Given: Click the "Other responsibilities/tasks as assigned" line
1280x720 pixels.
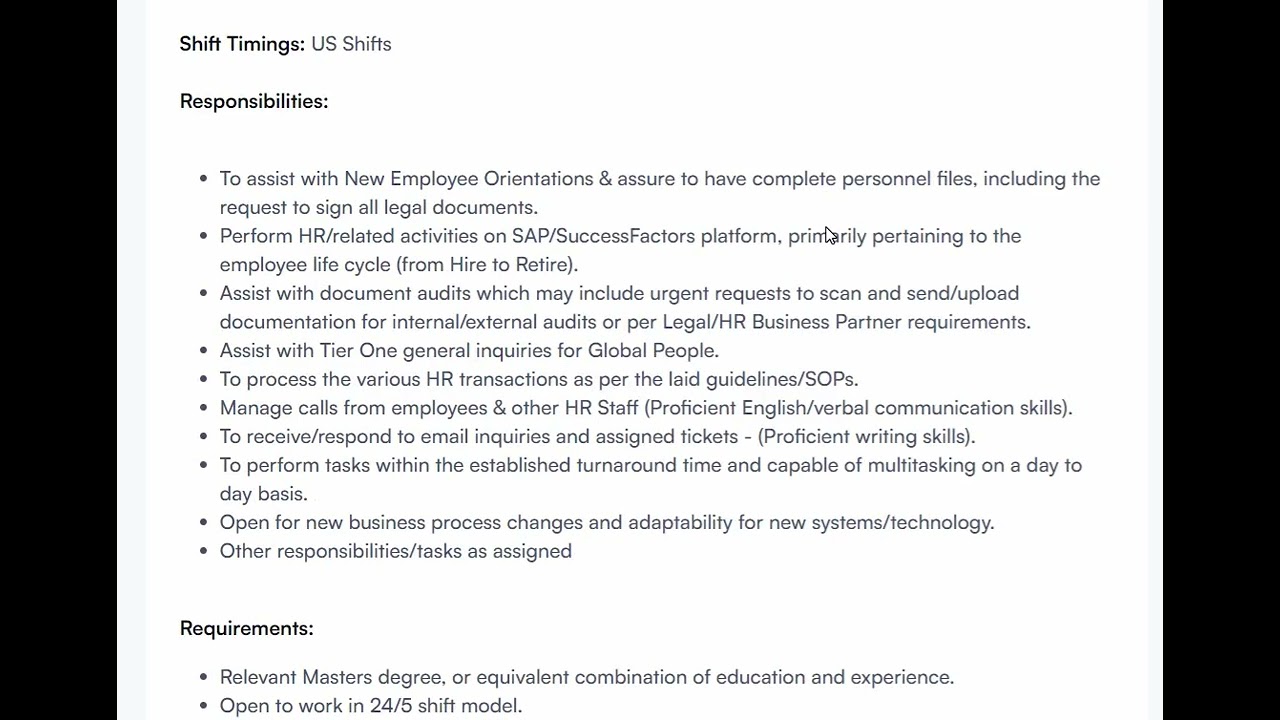Looking at the screenshot, I should (396, 551).
